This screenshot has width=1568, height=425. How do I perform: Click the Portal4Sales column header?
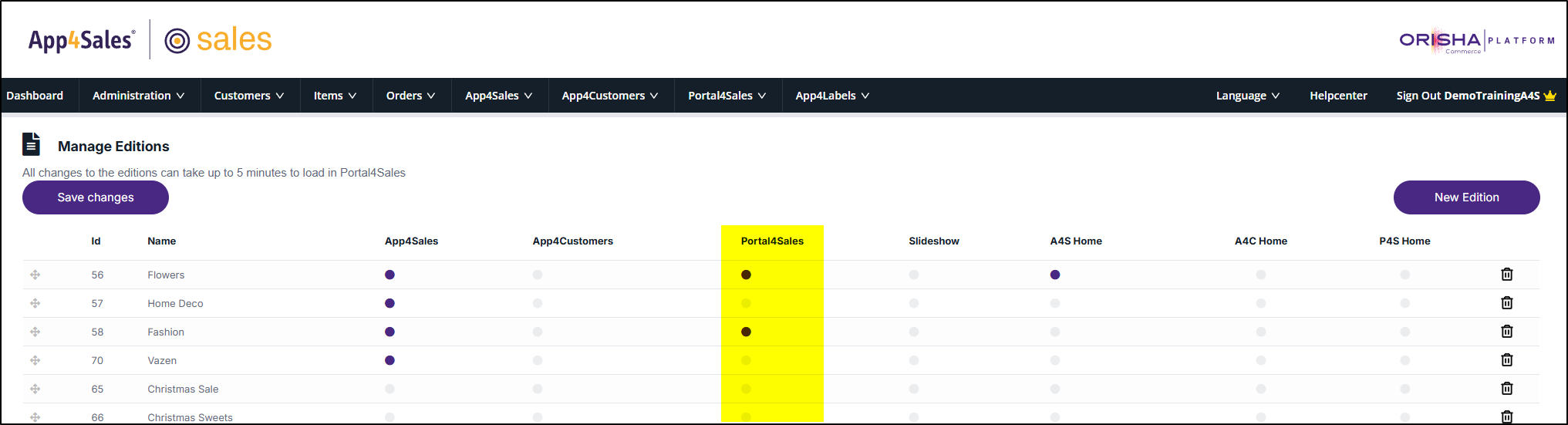pyautogui.click(x=772, y=241)
